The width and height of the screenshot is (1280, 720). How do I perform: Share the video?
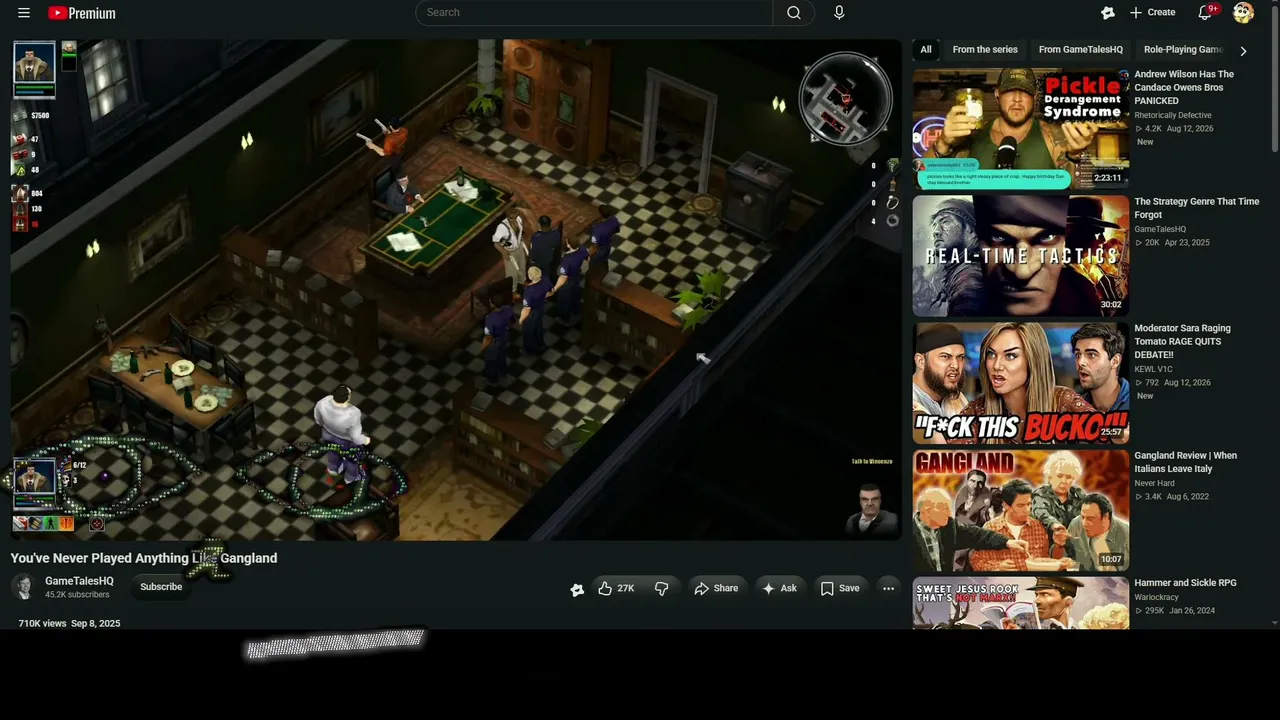tap(716, 588)
